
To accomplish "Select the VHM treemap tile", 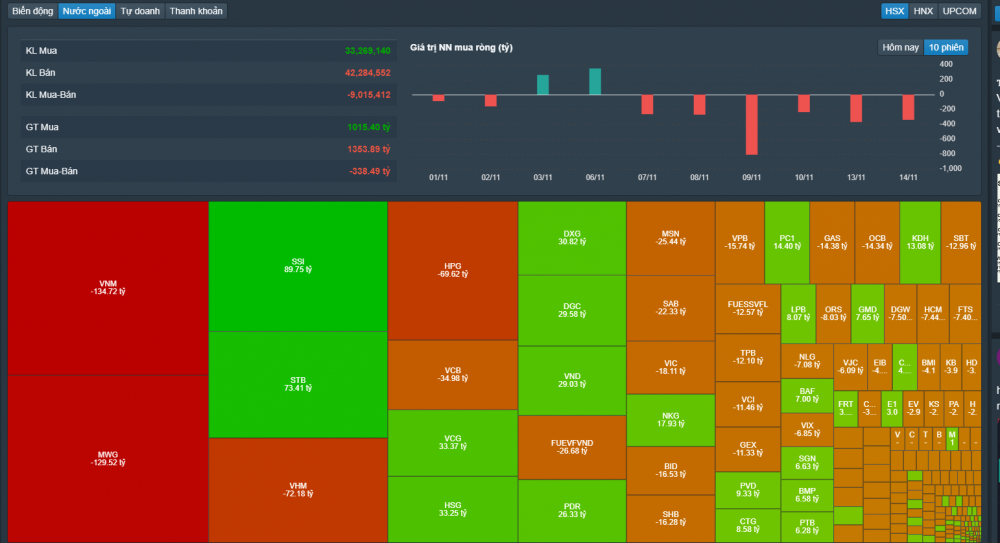I will 298,490.
